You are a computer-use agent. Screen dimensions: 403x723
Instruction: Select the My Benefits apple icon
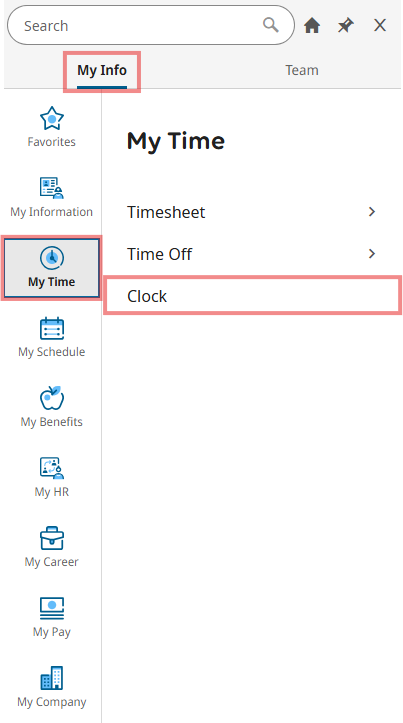click(x=52, y=397)
